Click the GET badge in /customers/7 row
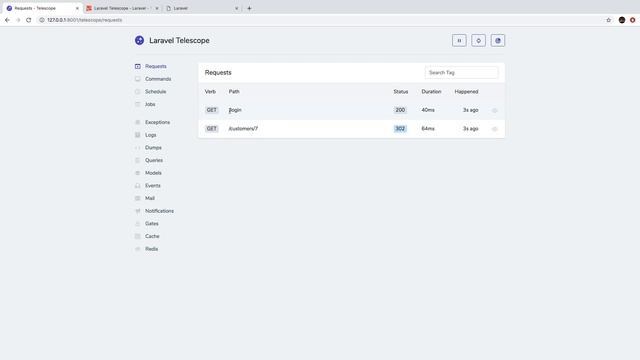Viewport: 640px width, 360px height. 211,128
